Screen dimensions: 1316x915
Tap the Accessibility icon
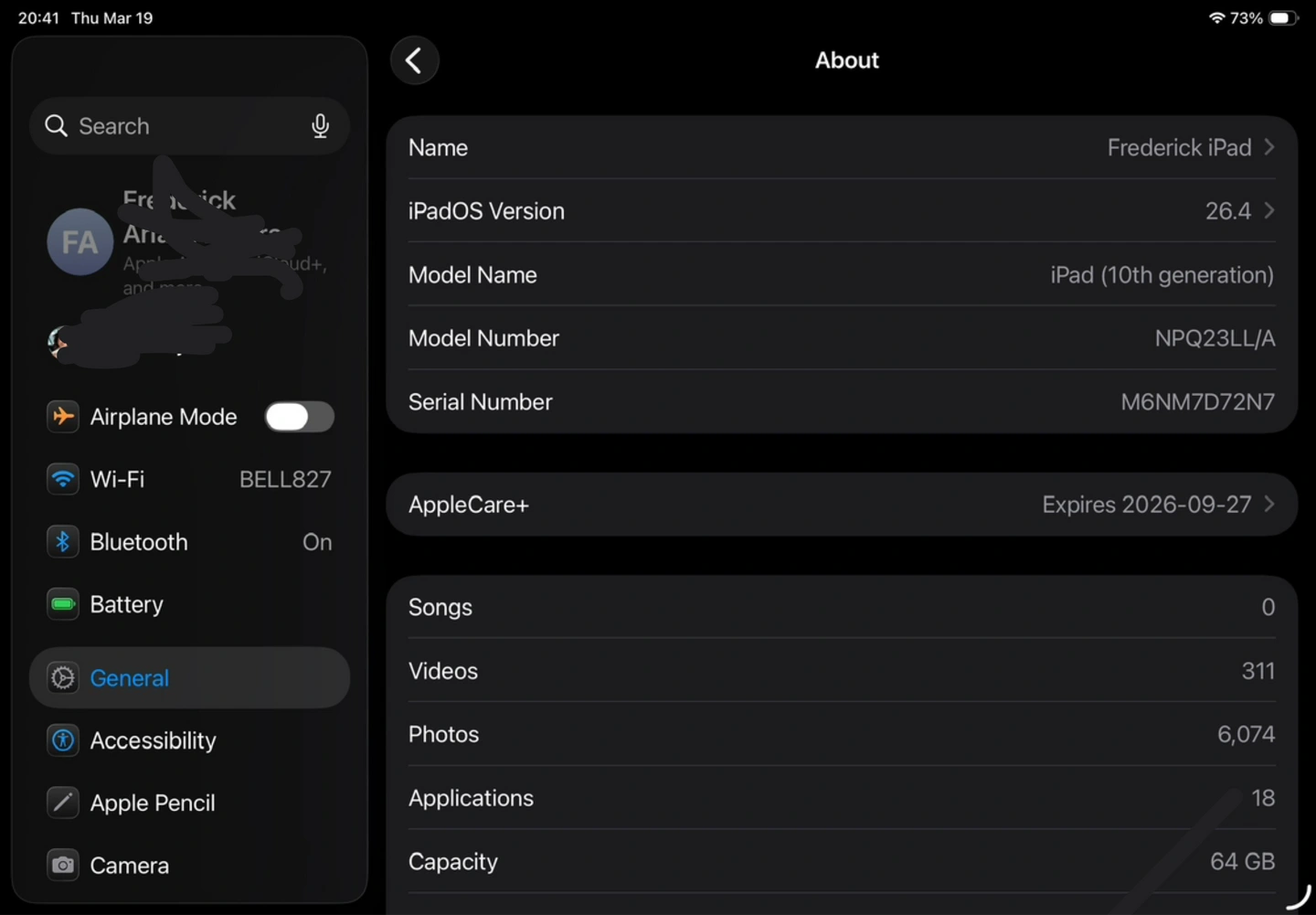(x=63, y=740)
